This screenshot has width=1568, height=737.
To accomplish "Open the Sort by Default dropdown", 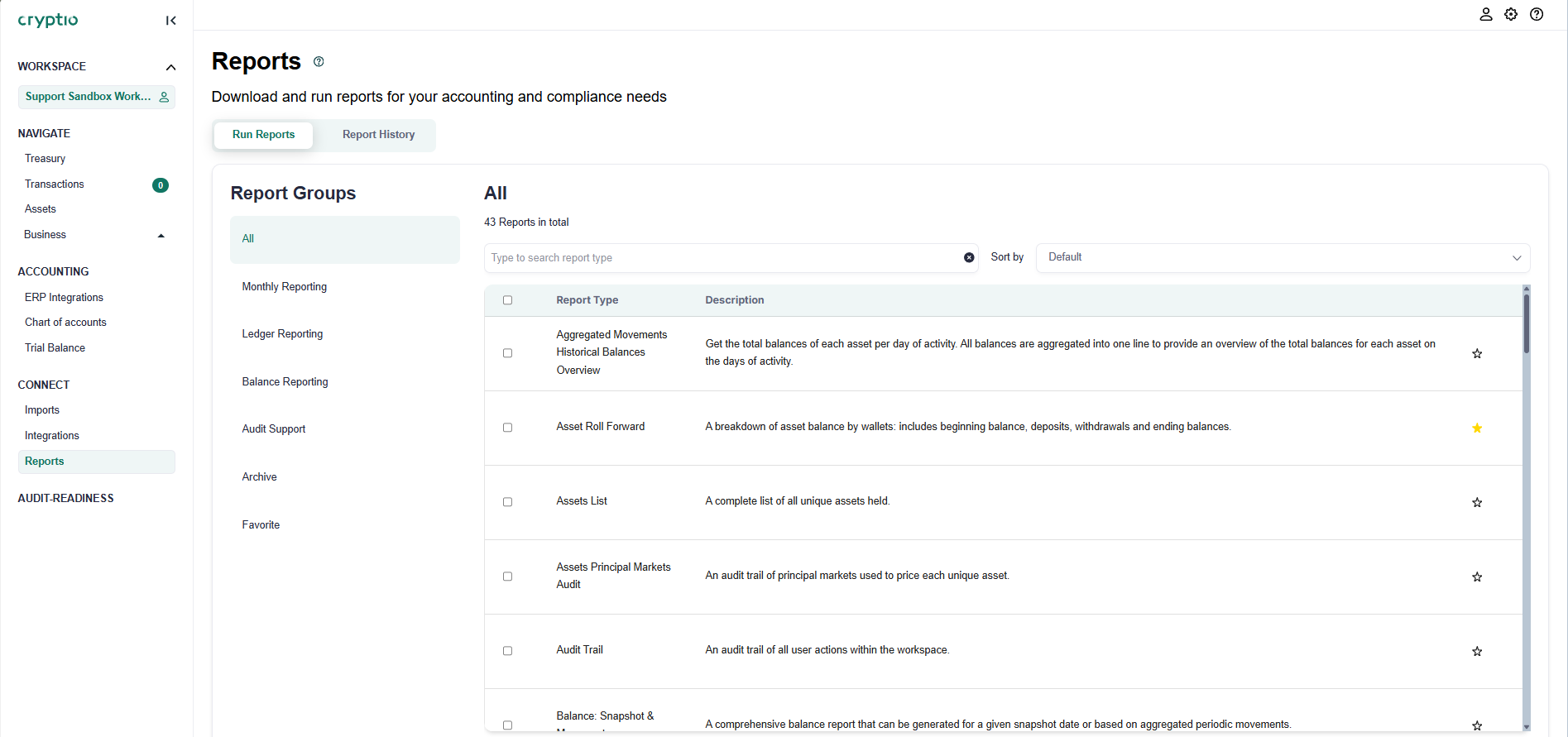I will click(1283, 258).
